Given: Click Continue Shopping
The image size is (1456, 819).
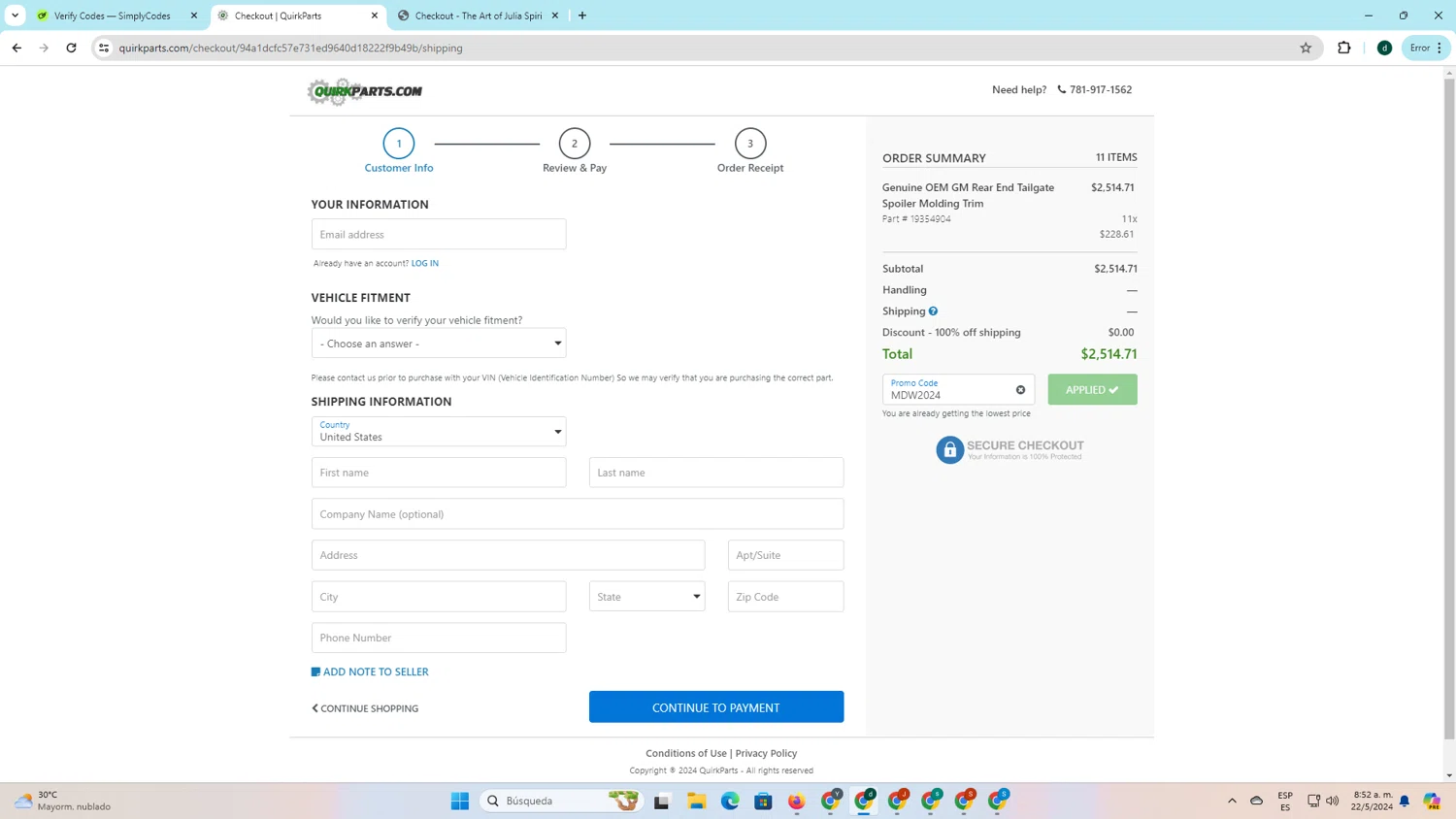Looking at the screenshot, I should coord(365,708).
